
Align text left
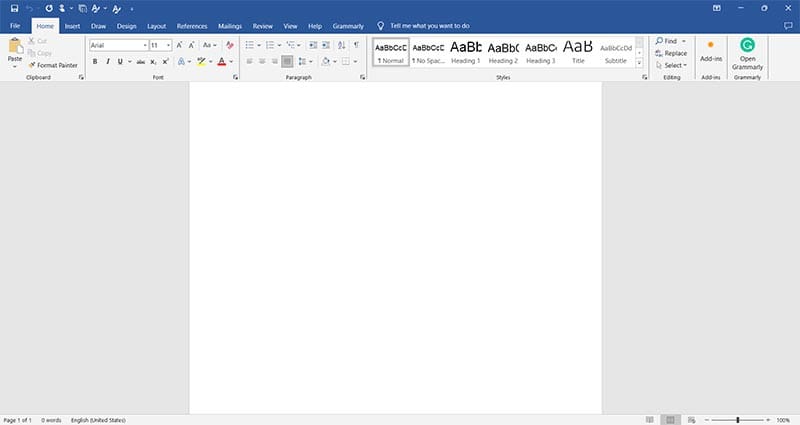(249, 62)
